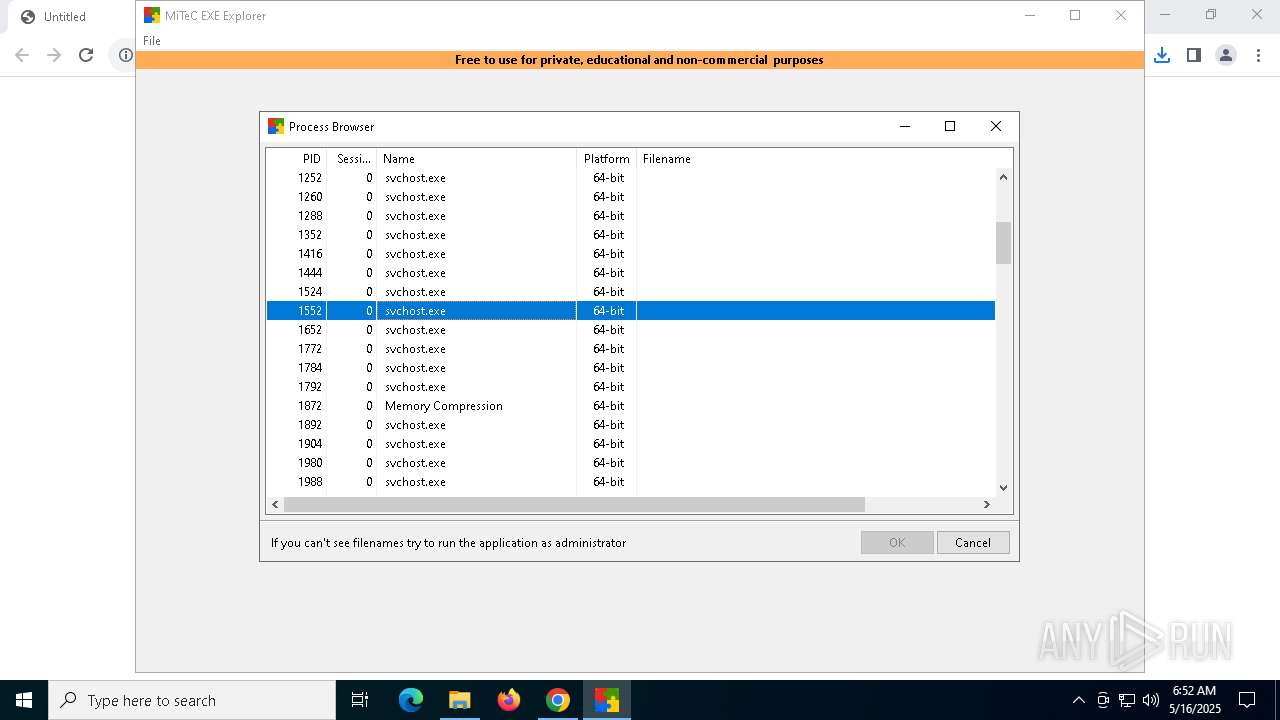Toggle the browser side panel icon
The height and width of the screenshot is (720, 1280).
tap(1194, 55)
